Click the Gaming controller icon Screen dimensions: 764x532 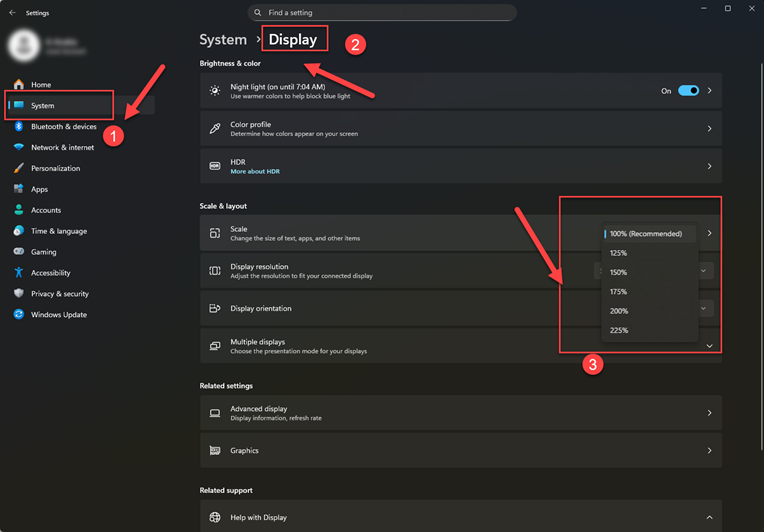click(x=19, y=252)
